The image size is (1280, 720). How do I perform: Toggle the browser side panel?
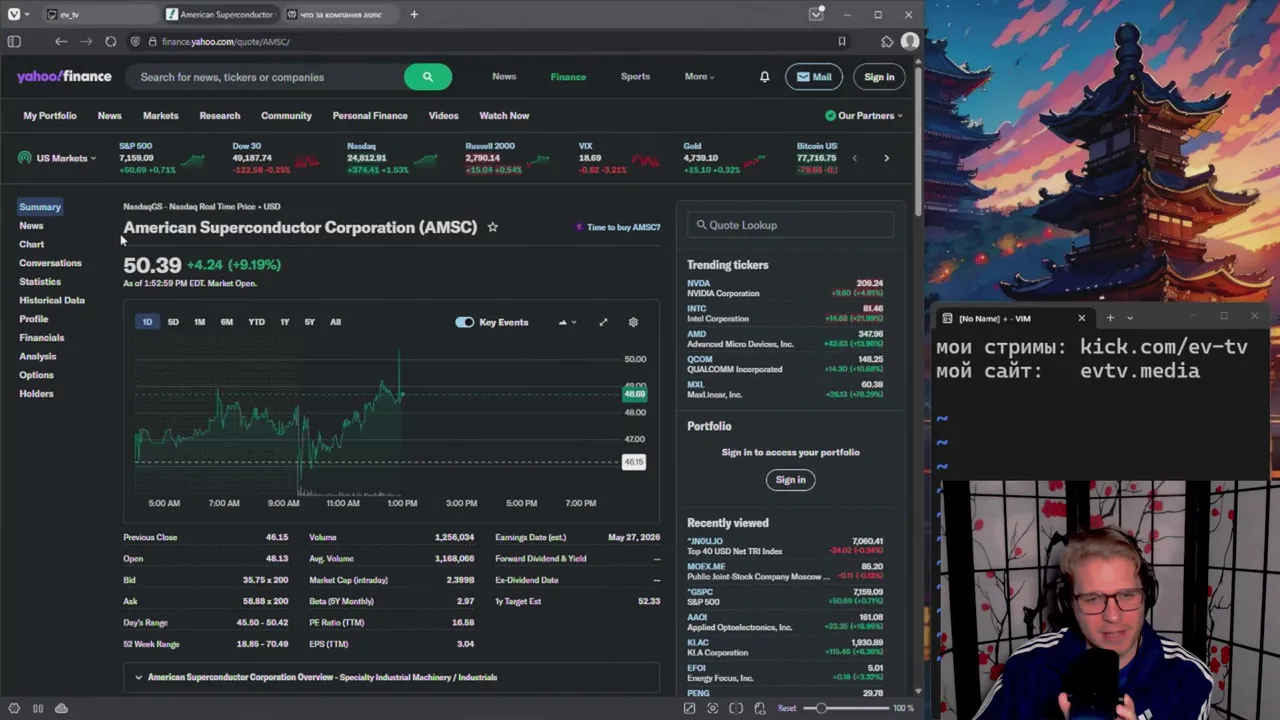(14, 42)
